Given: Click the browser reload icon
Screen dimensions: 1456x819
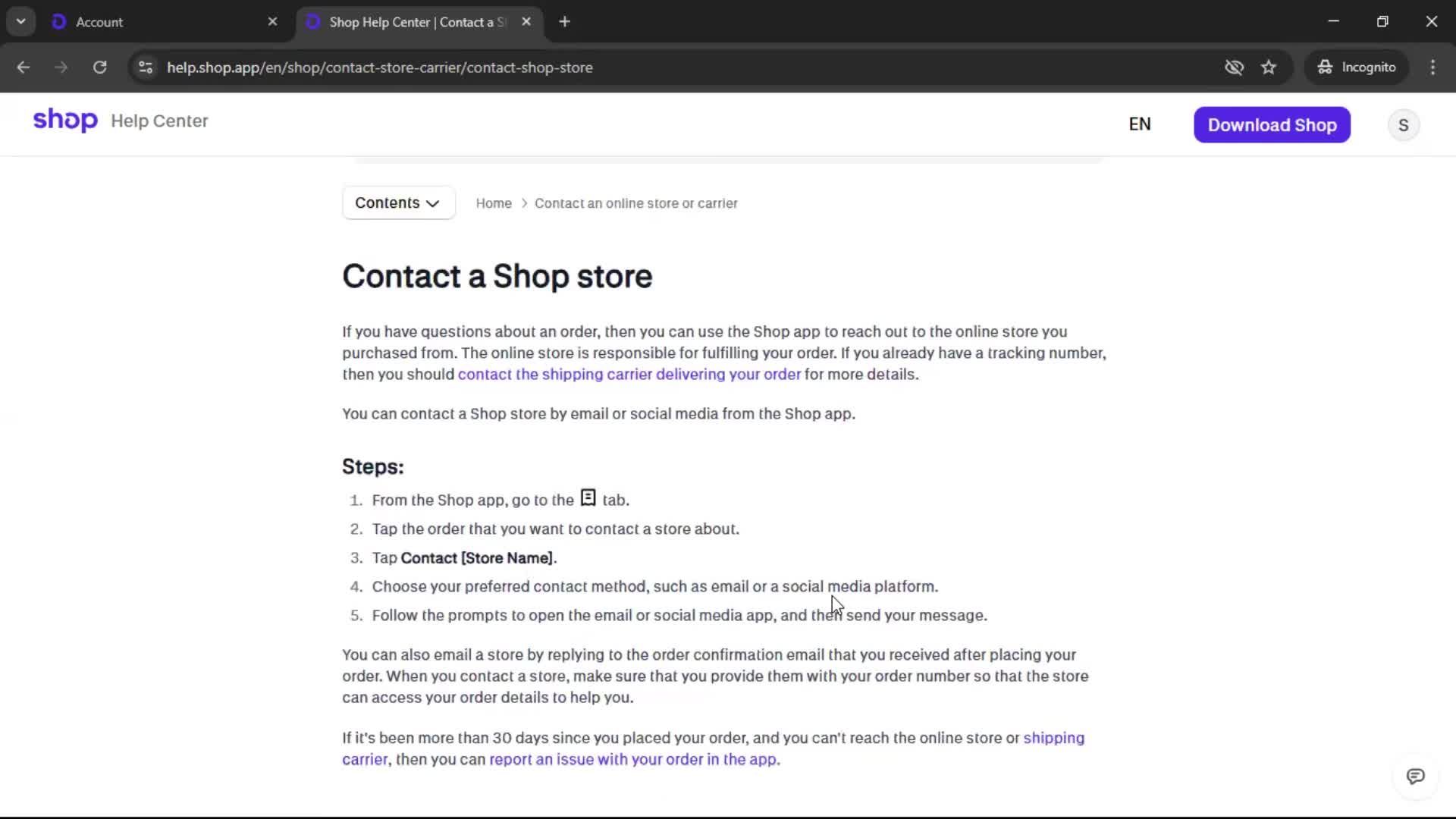Looking at the screenshot, I should [x=99, y=67].
